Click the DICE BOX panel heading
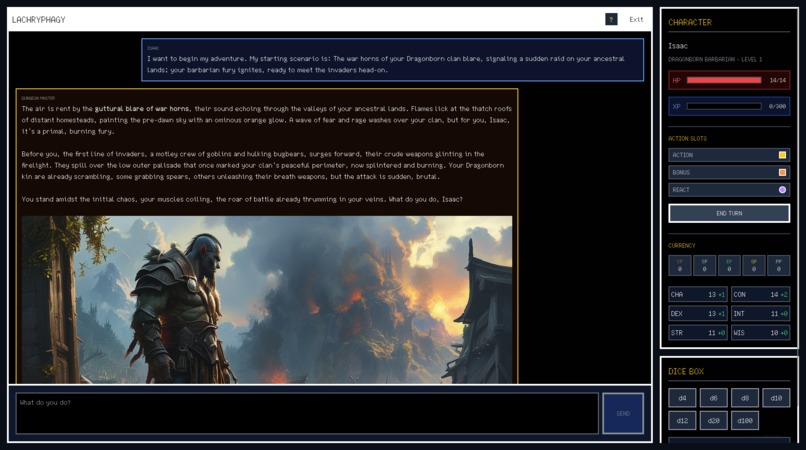The height and width of the screenshot is (450, 806). tap(686, 371)
